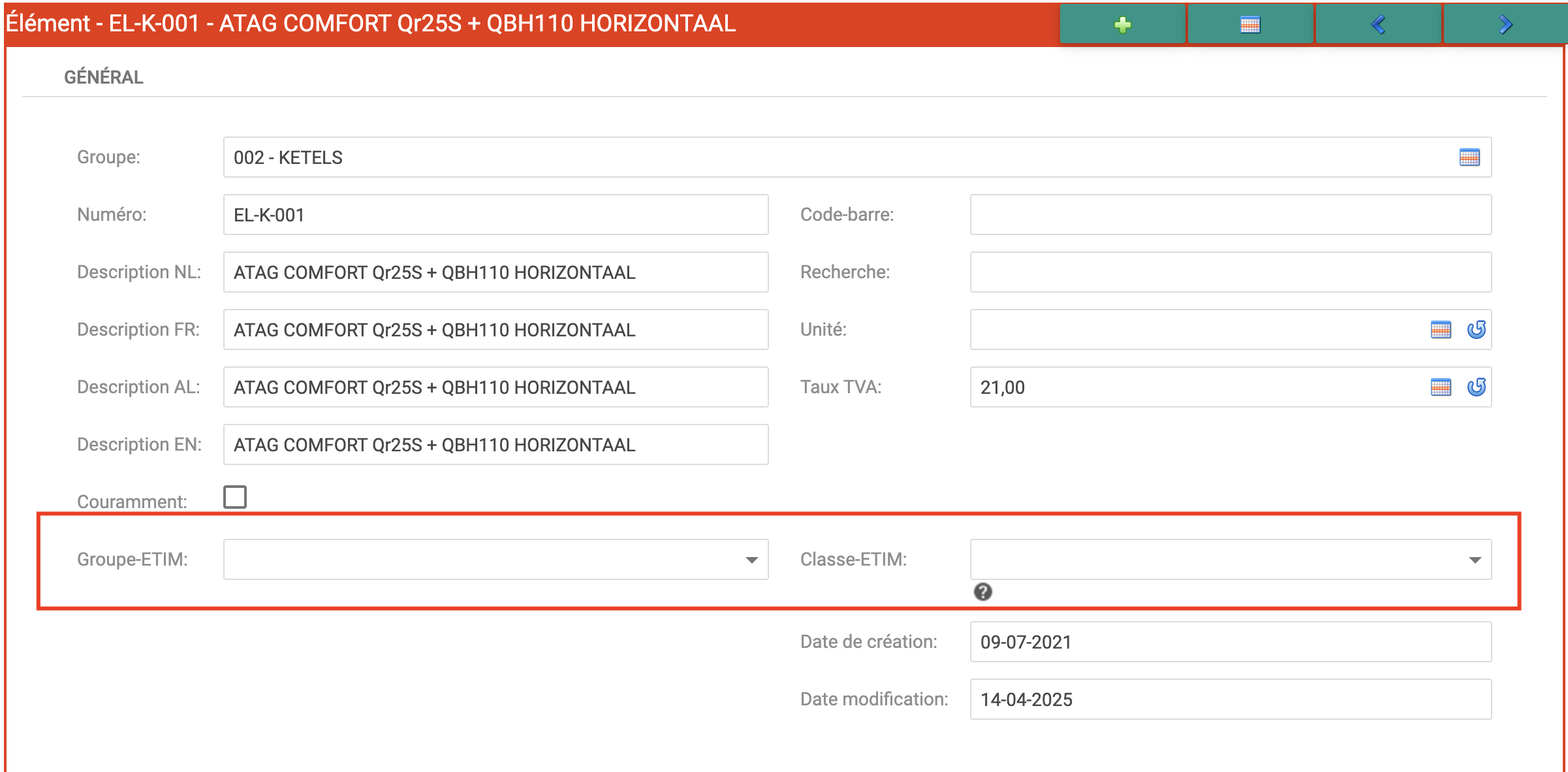Open the list view button in header
This screenshot has width=1568, height=772.
[1249, 25]
